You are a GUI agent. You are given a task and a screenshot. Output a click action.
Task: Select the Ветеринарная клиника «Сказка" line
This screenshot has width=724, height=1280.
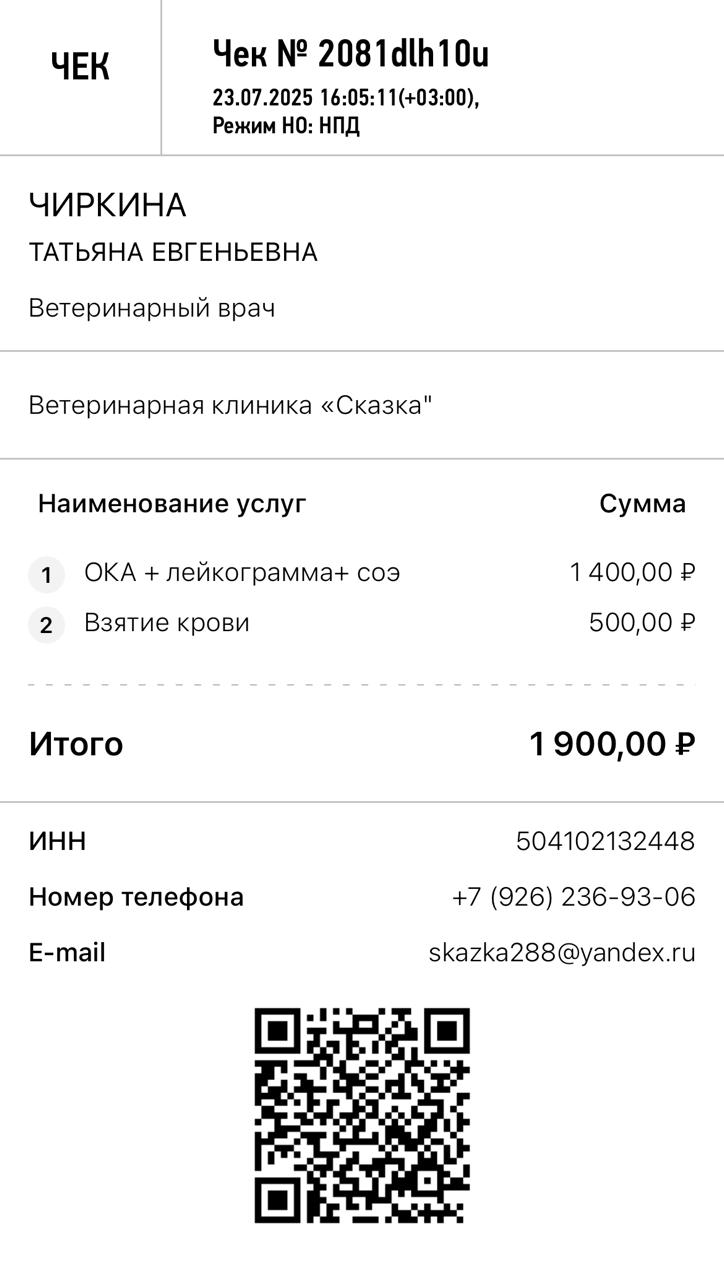pos(230,406)
